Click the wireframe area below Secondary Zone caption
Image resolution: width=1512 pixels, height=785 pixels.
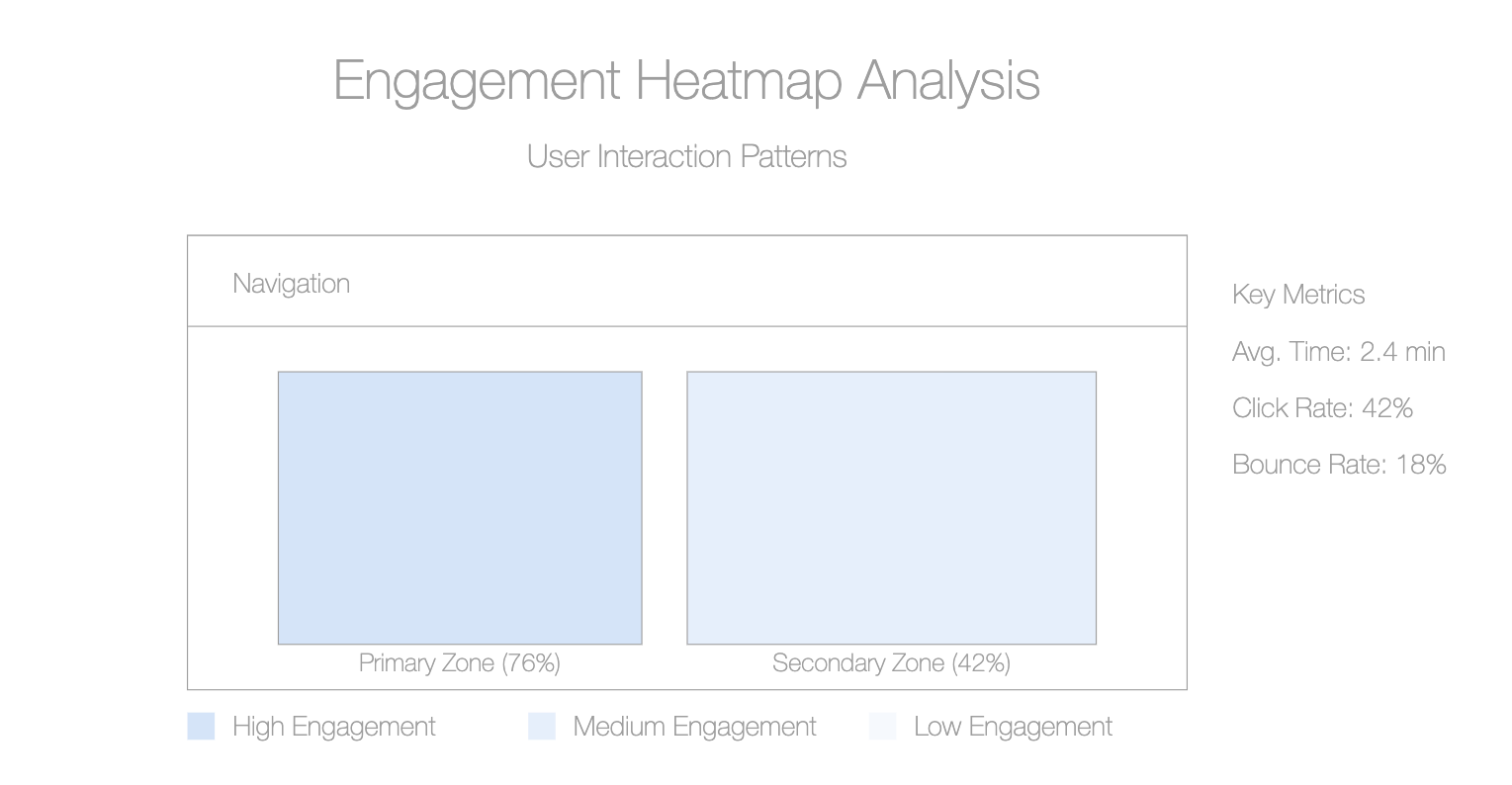coord(892,683)
